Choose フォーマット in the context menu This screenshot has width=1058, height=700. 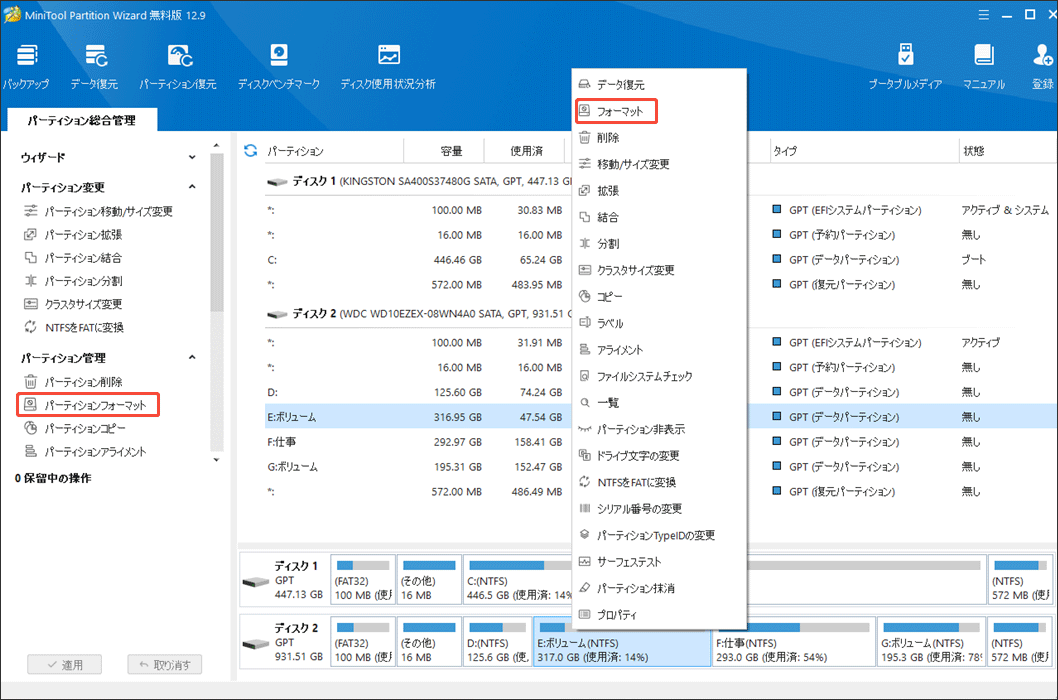click(659, 111)
